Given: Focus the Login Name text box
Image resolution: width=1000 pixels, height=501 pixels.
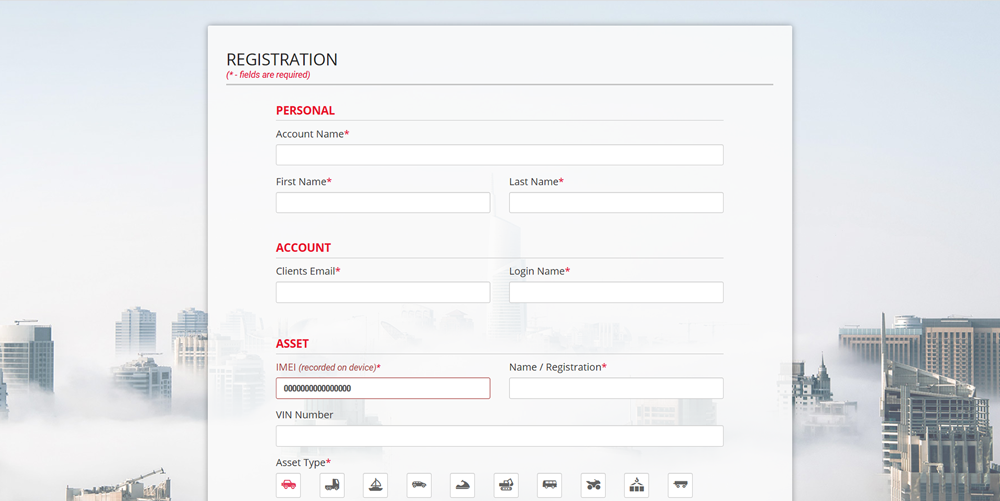Looking at the screenshot, I should pos(616,292).
